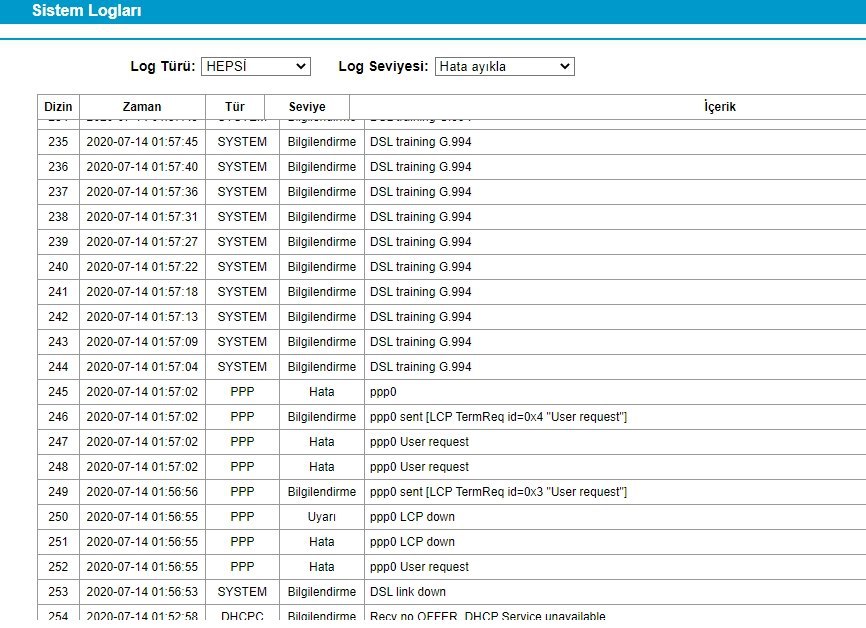Click the PPP type cell in row 248
This screenshot has width=866, height=628.
pos(242,467)
